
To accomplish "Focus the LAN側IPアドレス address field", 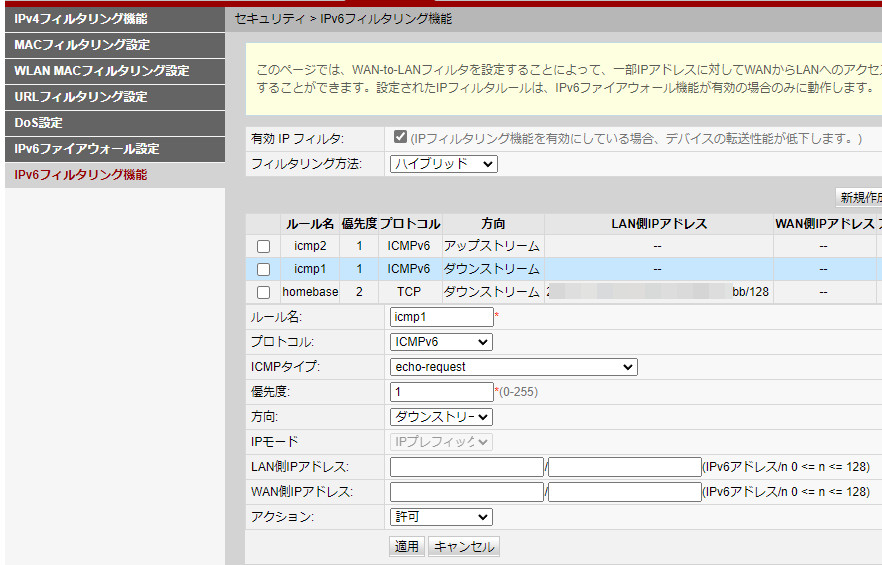I will (467, 467).
